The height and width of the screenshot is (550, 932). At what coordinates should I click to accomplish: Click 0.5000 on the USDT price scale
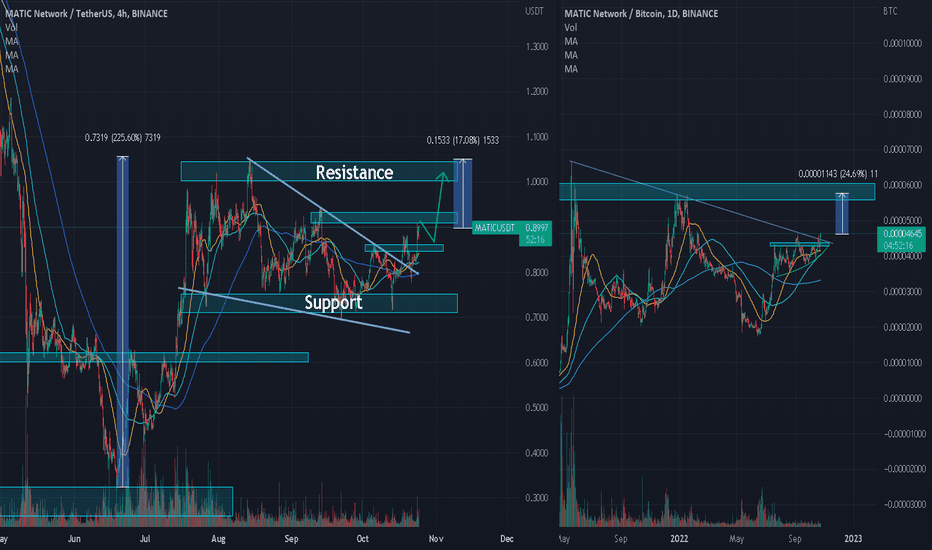537,408
